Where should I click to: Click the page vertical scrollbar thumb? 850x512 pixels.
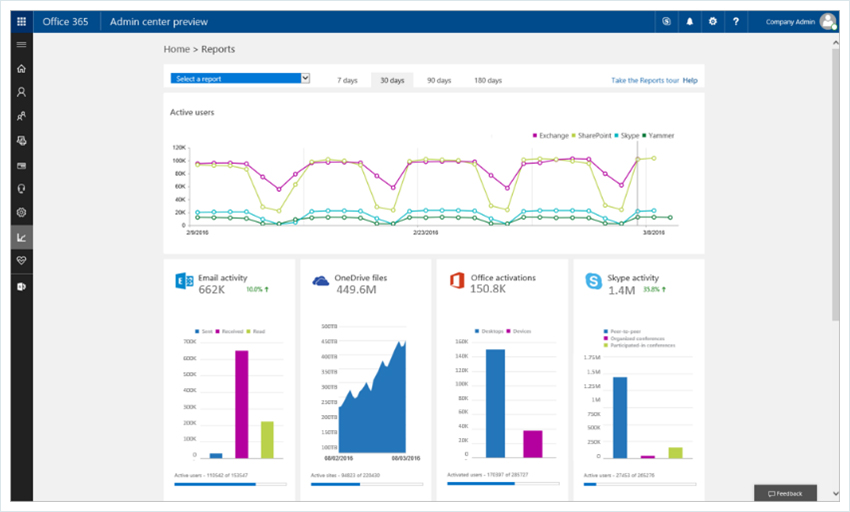tap(835, 184)
